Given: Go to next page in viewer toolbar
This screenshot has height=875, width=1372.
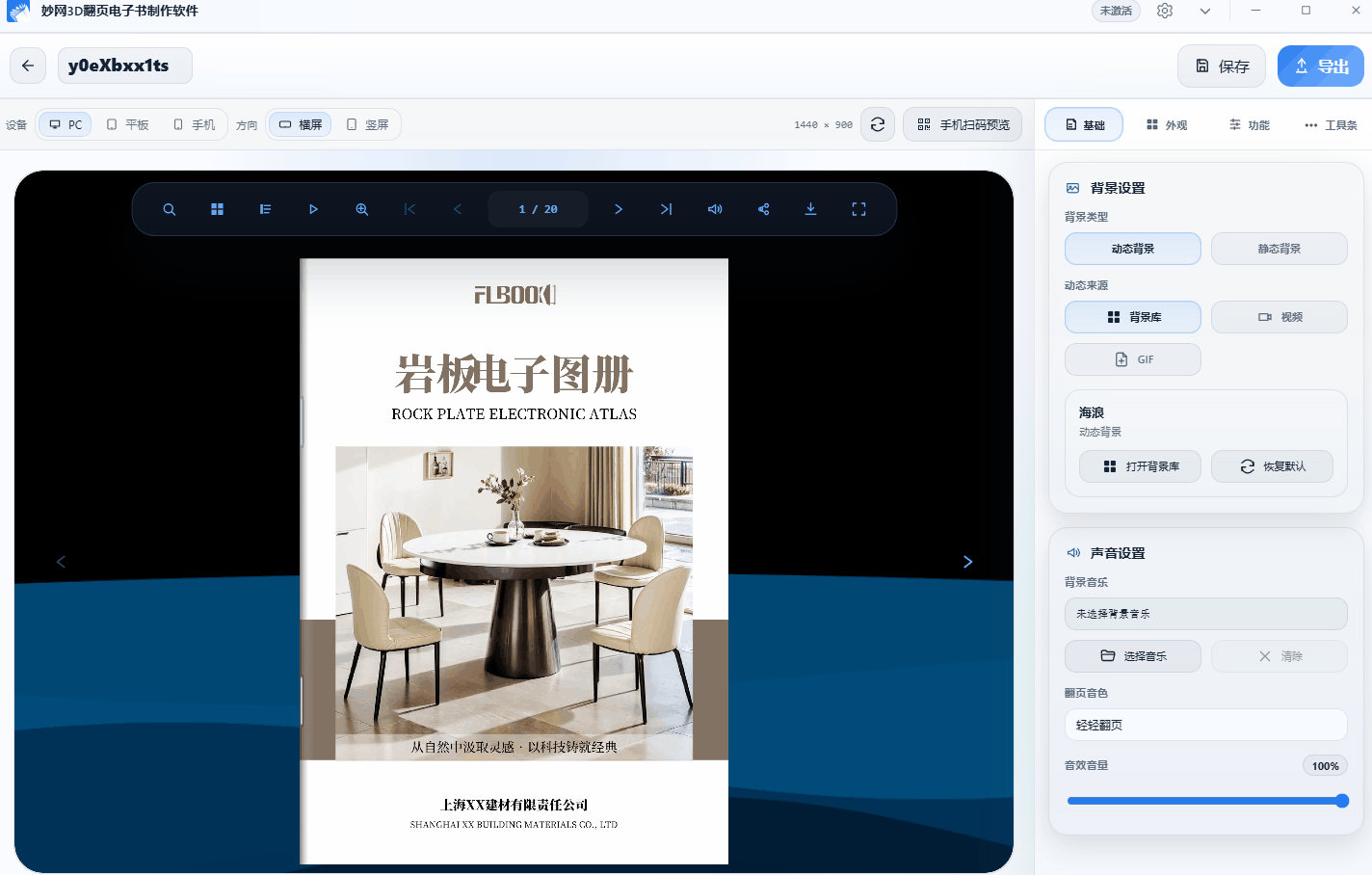Looking at the screenshot, I should point(619,209).
